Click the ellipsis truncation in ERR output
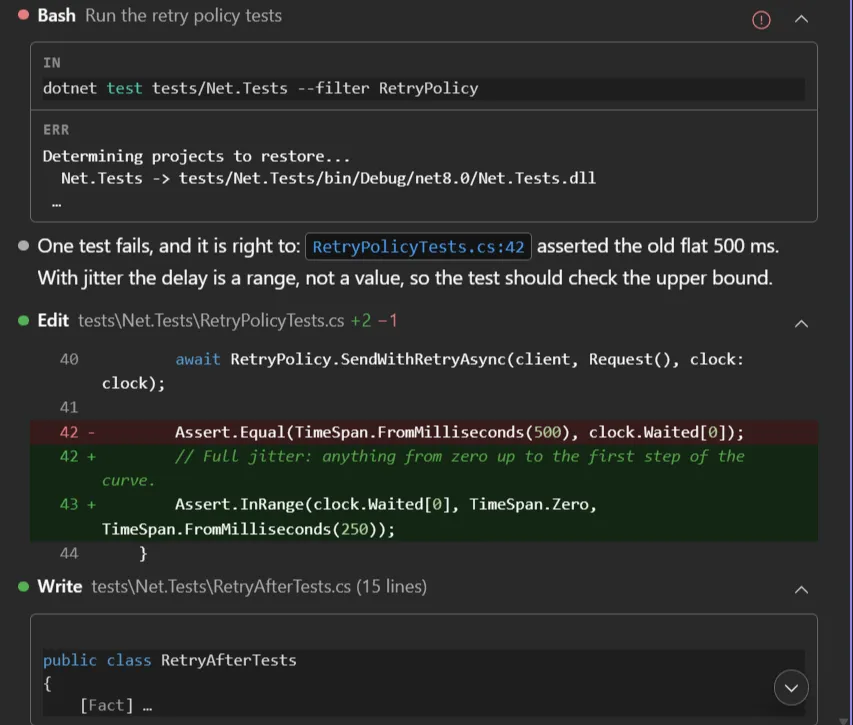853x725 pixels. click(x=57, y=205)
